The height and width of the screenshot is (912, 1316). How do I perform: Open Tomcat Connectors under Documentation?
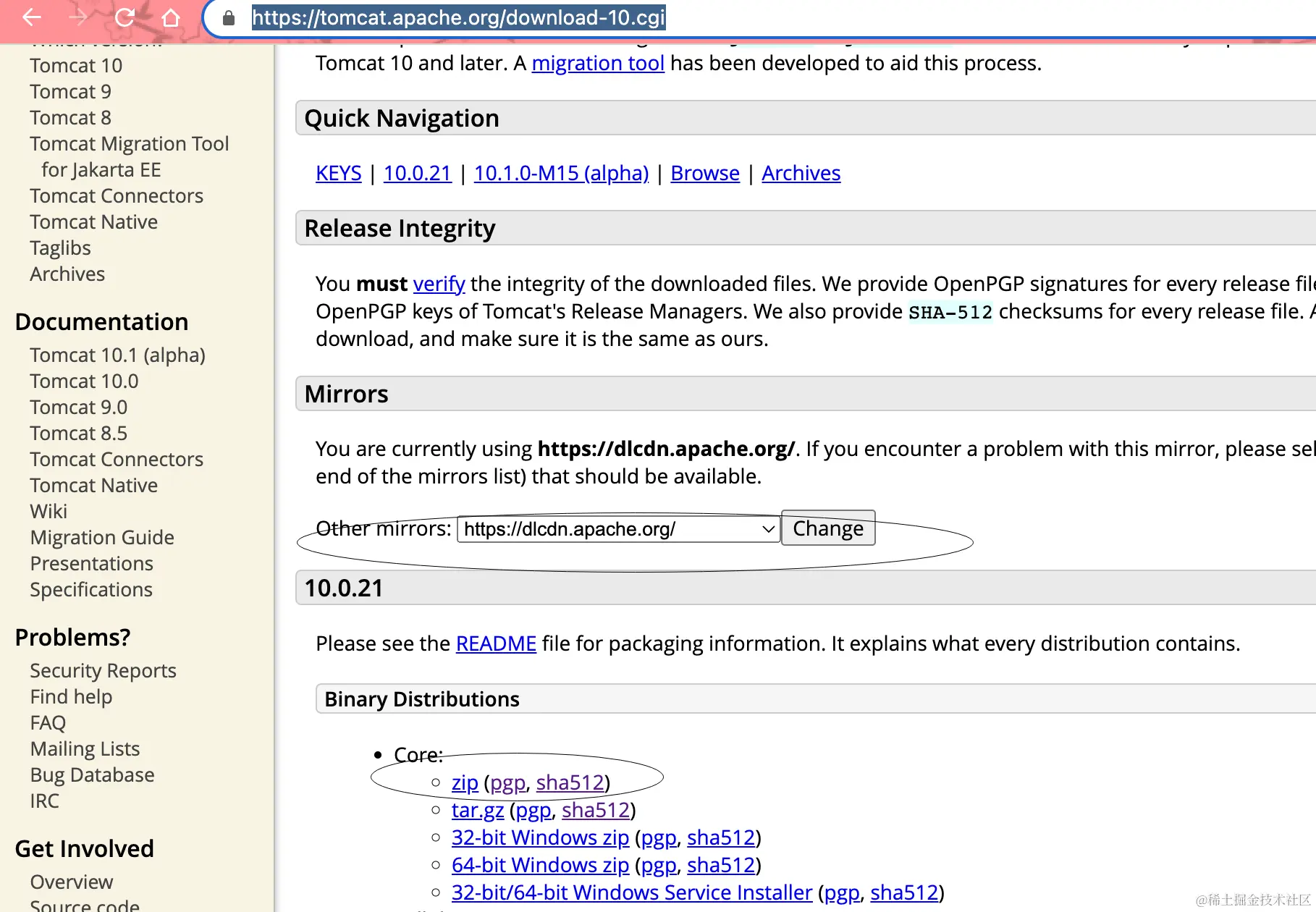click(117, 460)
